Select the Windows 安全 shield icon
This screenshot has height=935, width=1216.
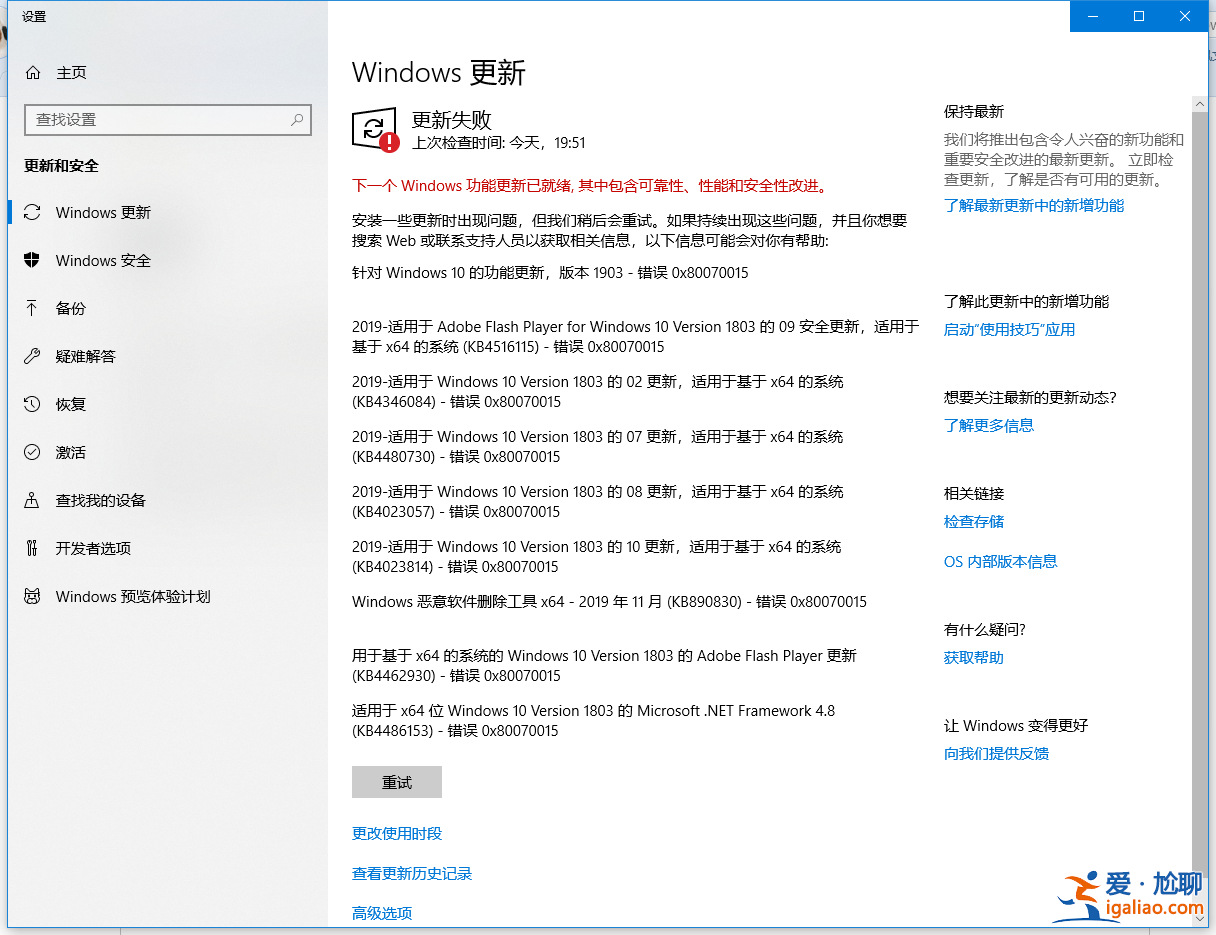pos(33,261)
